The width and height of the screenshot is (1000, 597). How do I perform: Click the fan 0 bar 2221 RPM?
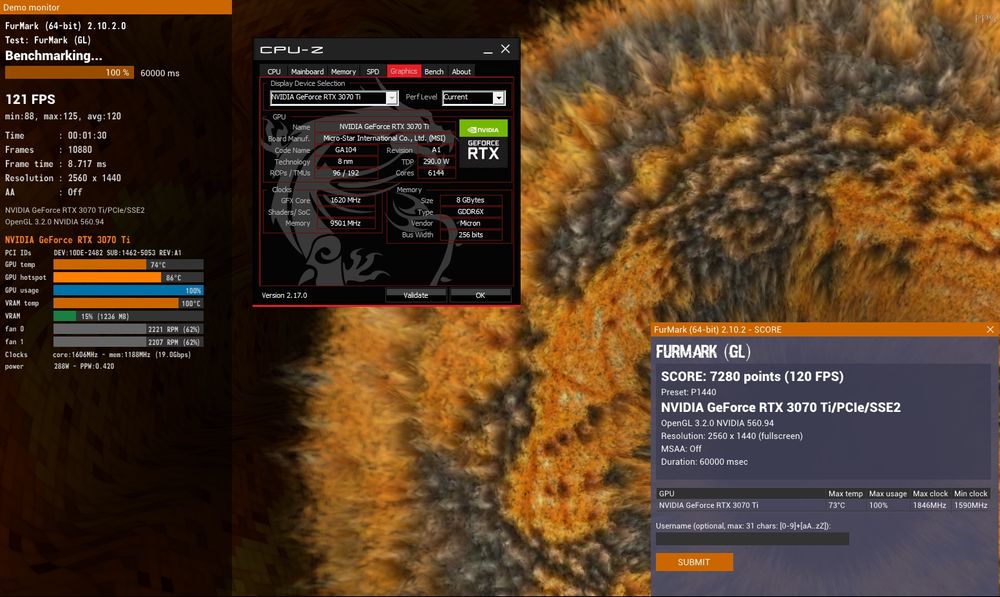pyautogui.click(x=128, y=329)
